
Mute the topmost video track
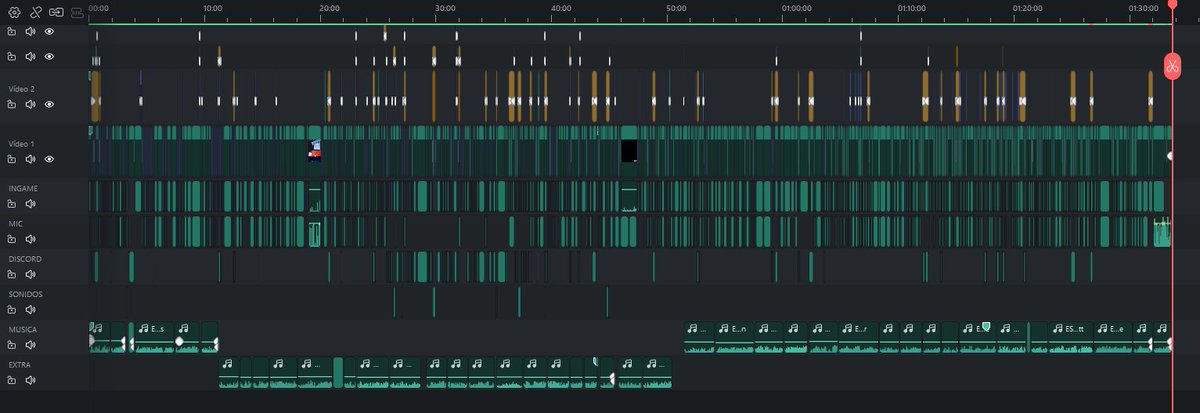point(30,32)
